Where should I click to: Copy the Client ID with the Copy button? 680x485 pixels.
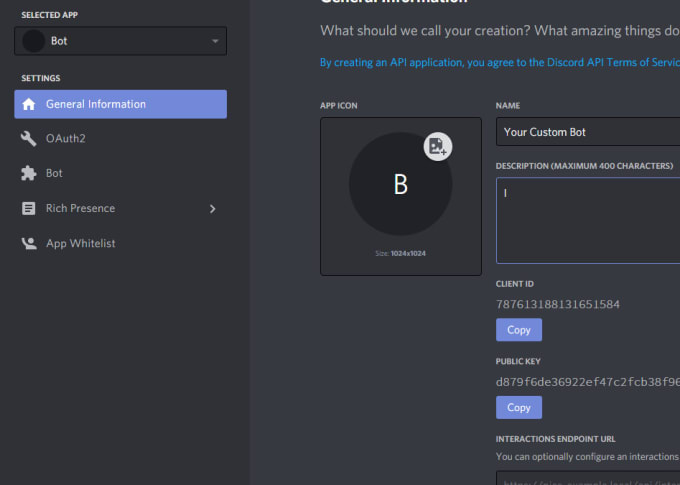click(519, 330)
